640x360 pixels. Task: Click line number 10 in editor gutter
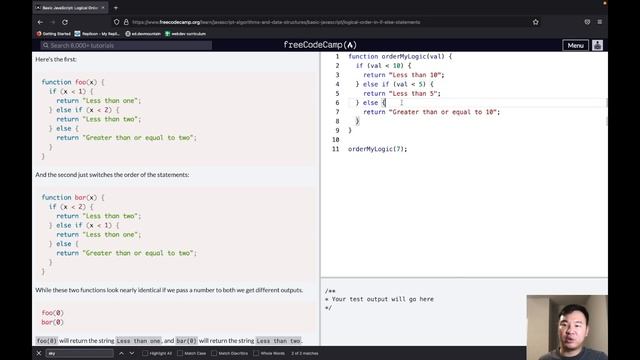336,140
